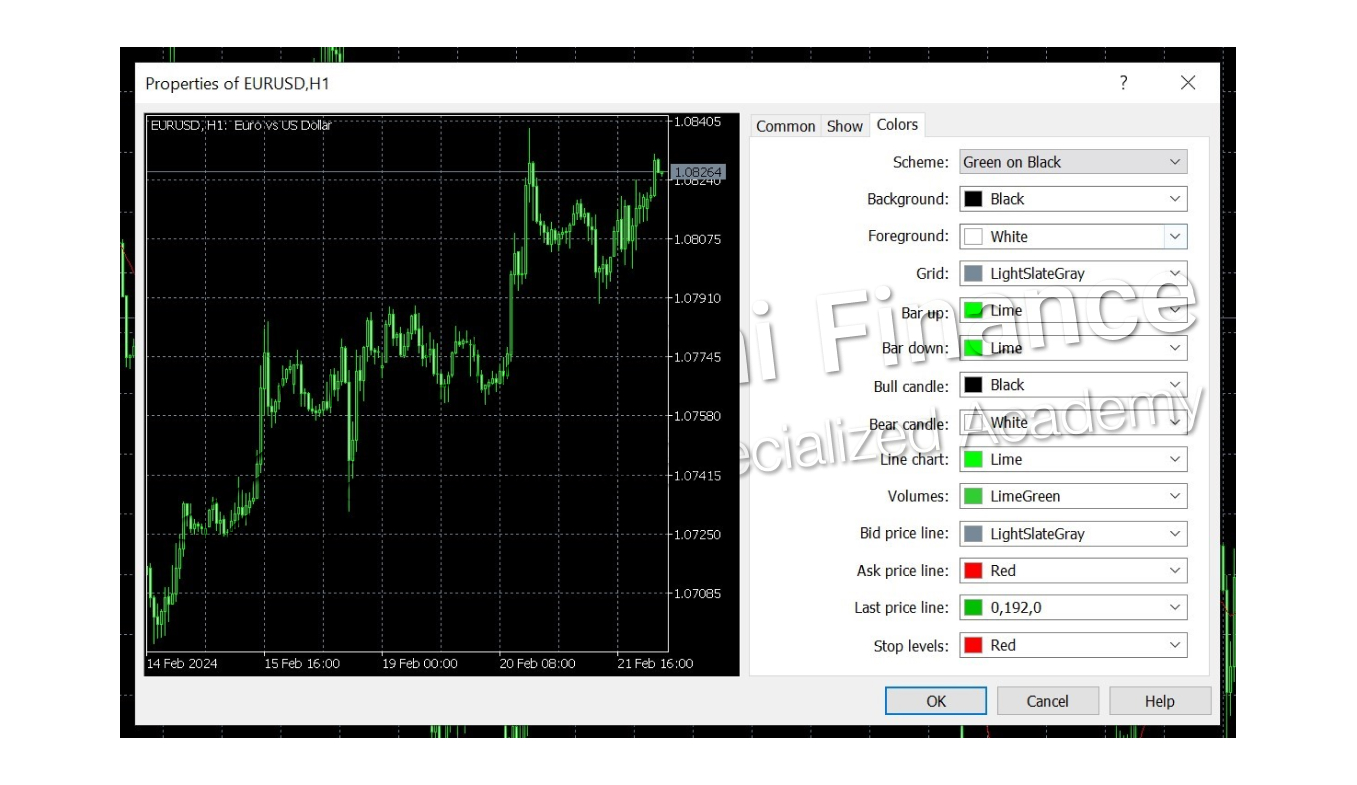Click the Help button
Screen dimensions: 1357x785
(x=1159, y=701)
